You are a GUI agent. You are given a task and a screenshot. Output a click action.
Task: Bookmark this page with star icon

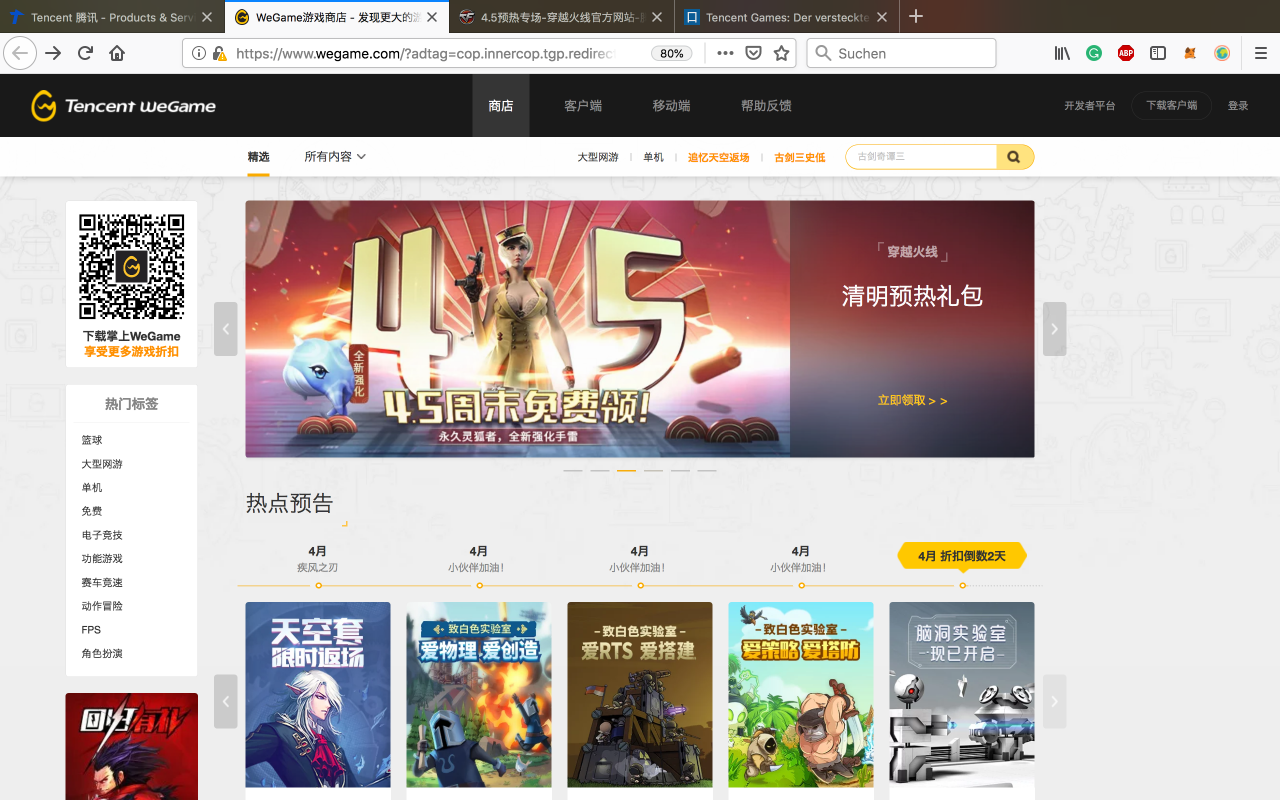[781, 53]
